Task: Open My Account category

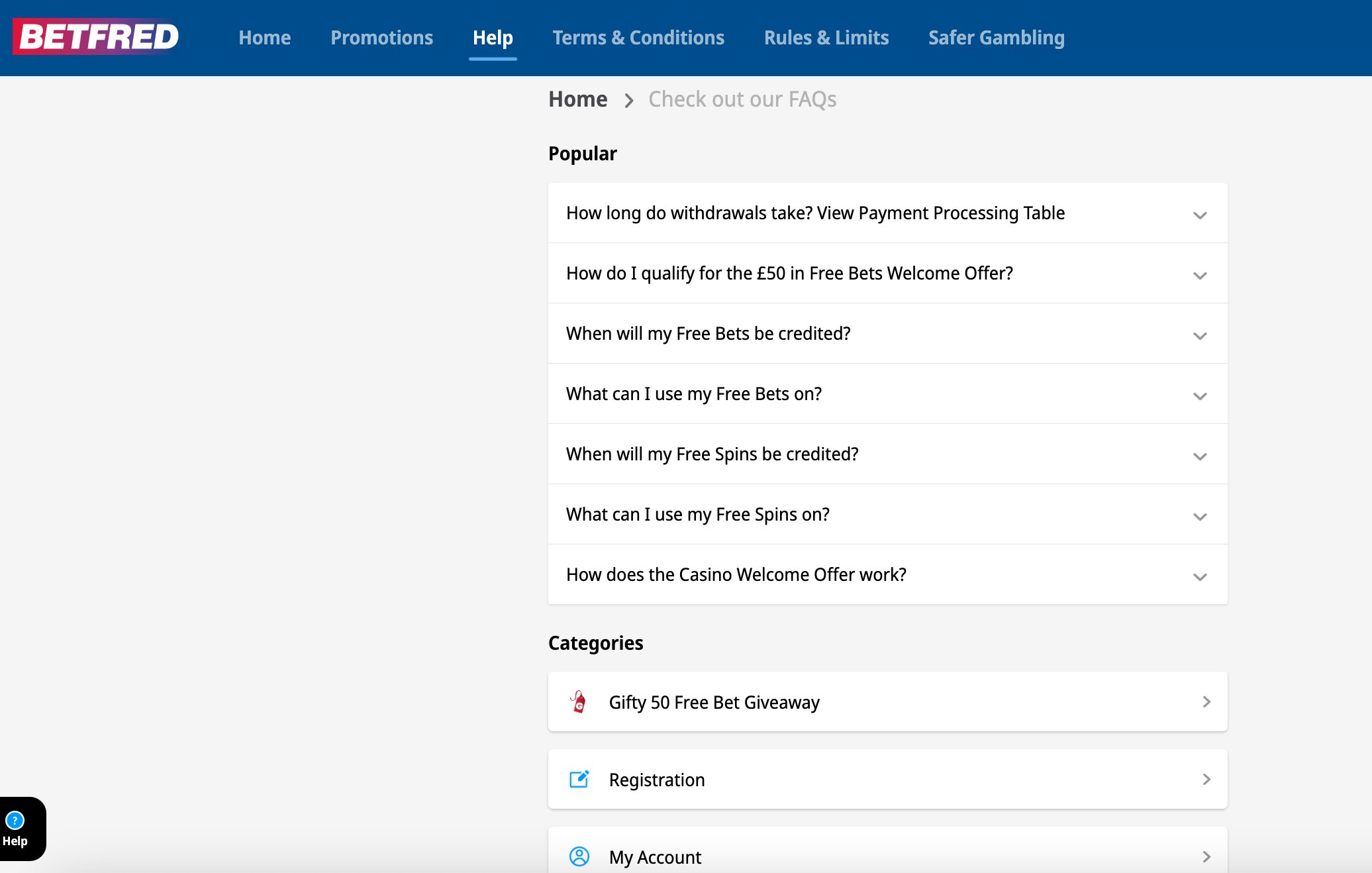Action: (x=887, y=850)
